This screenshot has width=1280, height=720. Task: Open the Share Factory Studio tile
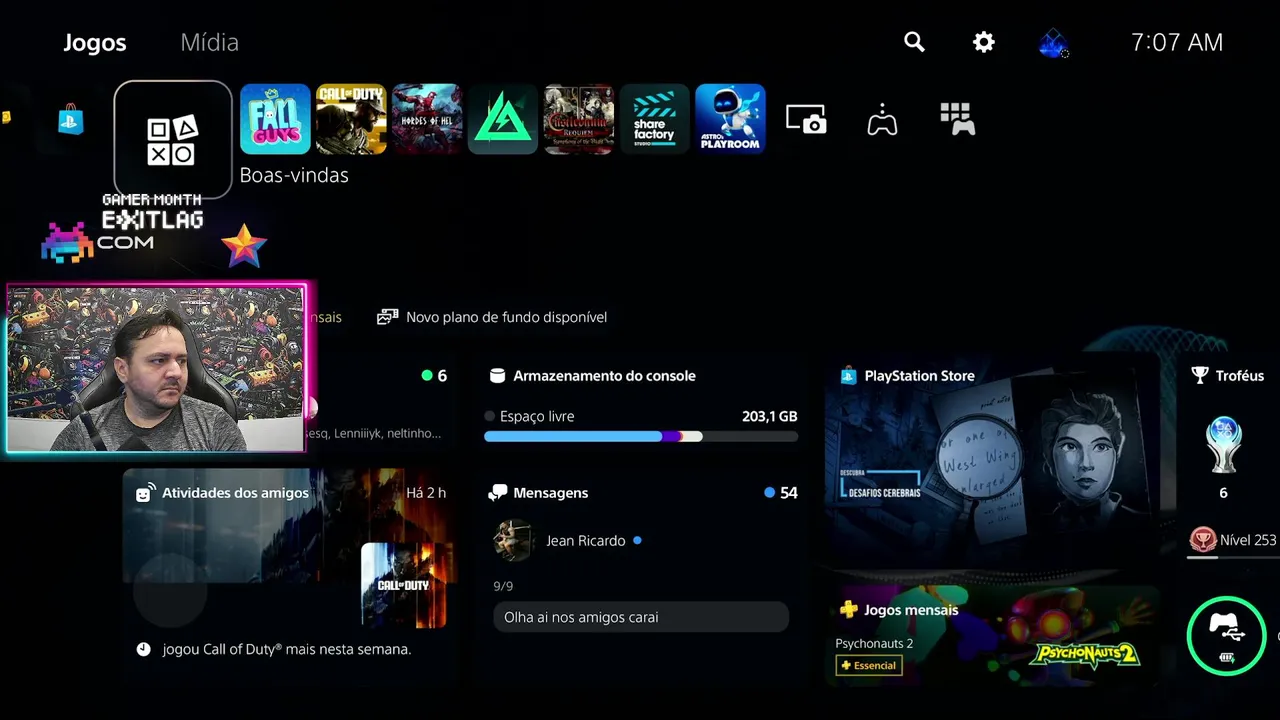(x=655, y=119)
